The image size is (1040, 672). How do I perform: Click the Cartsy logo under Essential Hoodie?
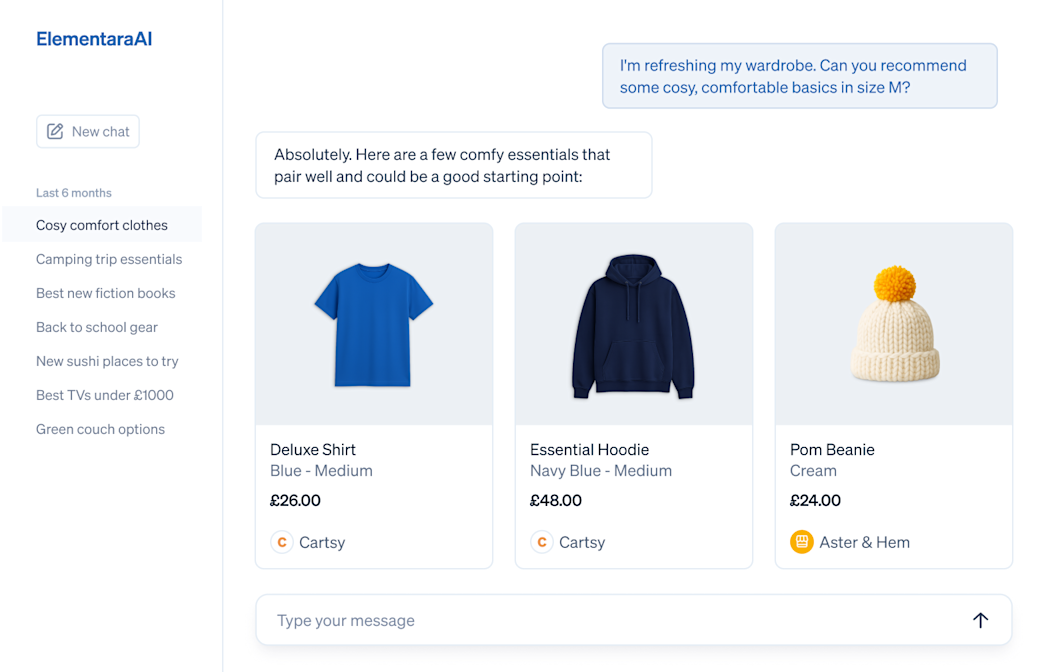point(542,542)
